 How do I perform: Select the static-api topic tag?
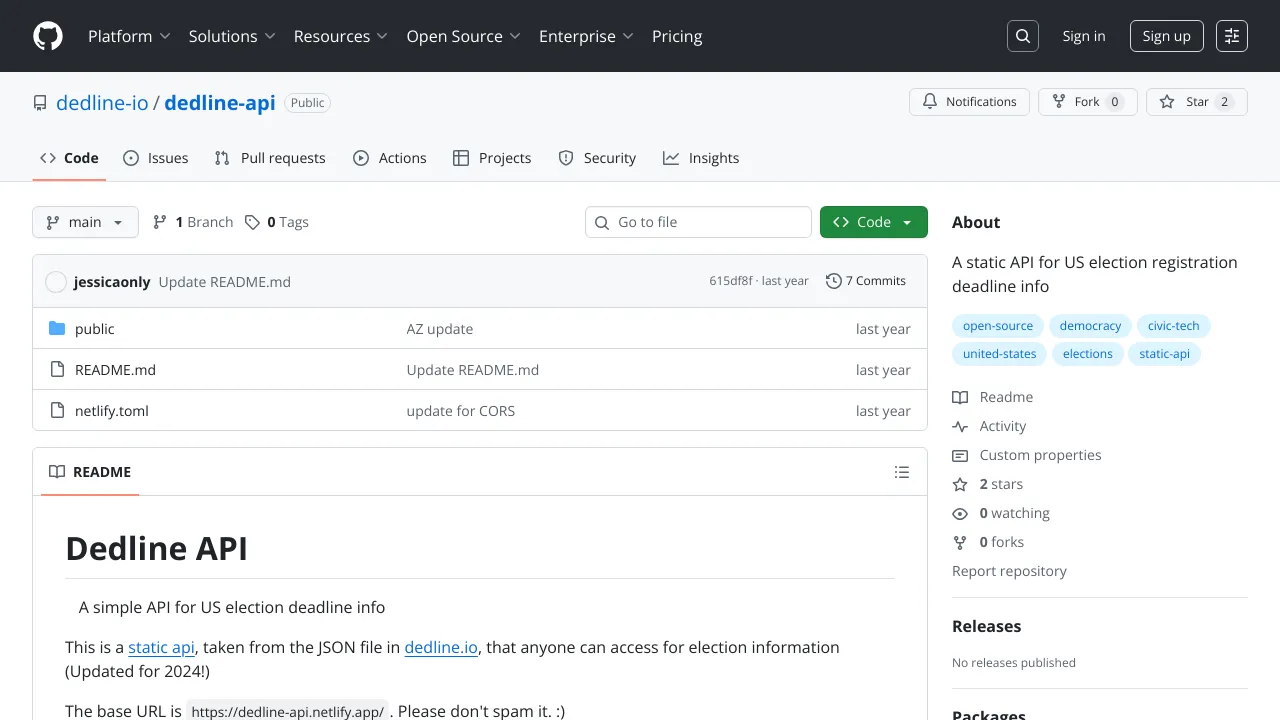tap(1165, 354)
